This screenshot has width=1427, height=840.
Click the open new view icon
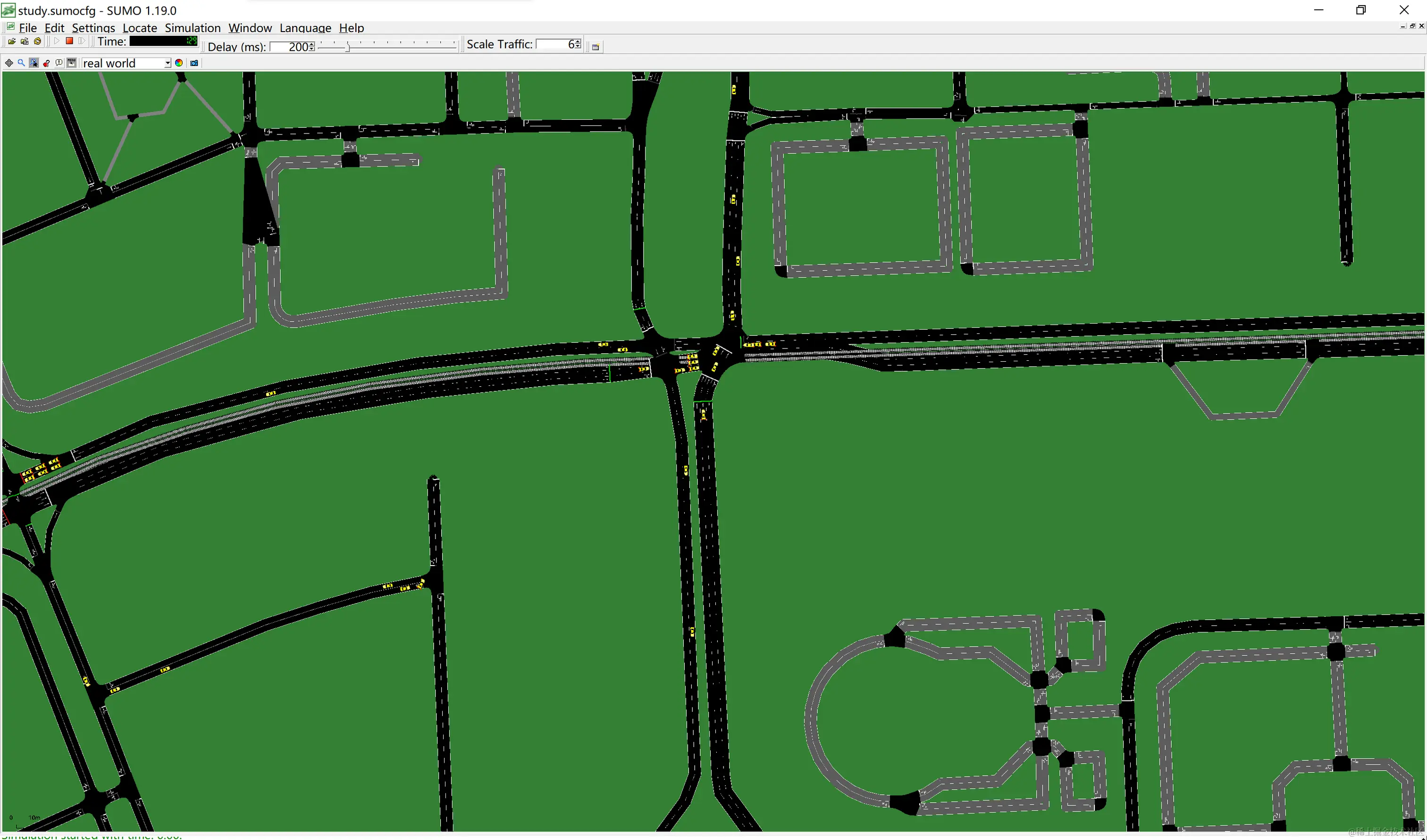click(x=595, y=47)
